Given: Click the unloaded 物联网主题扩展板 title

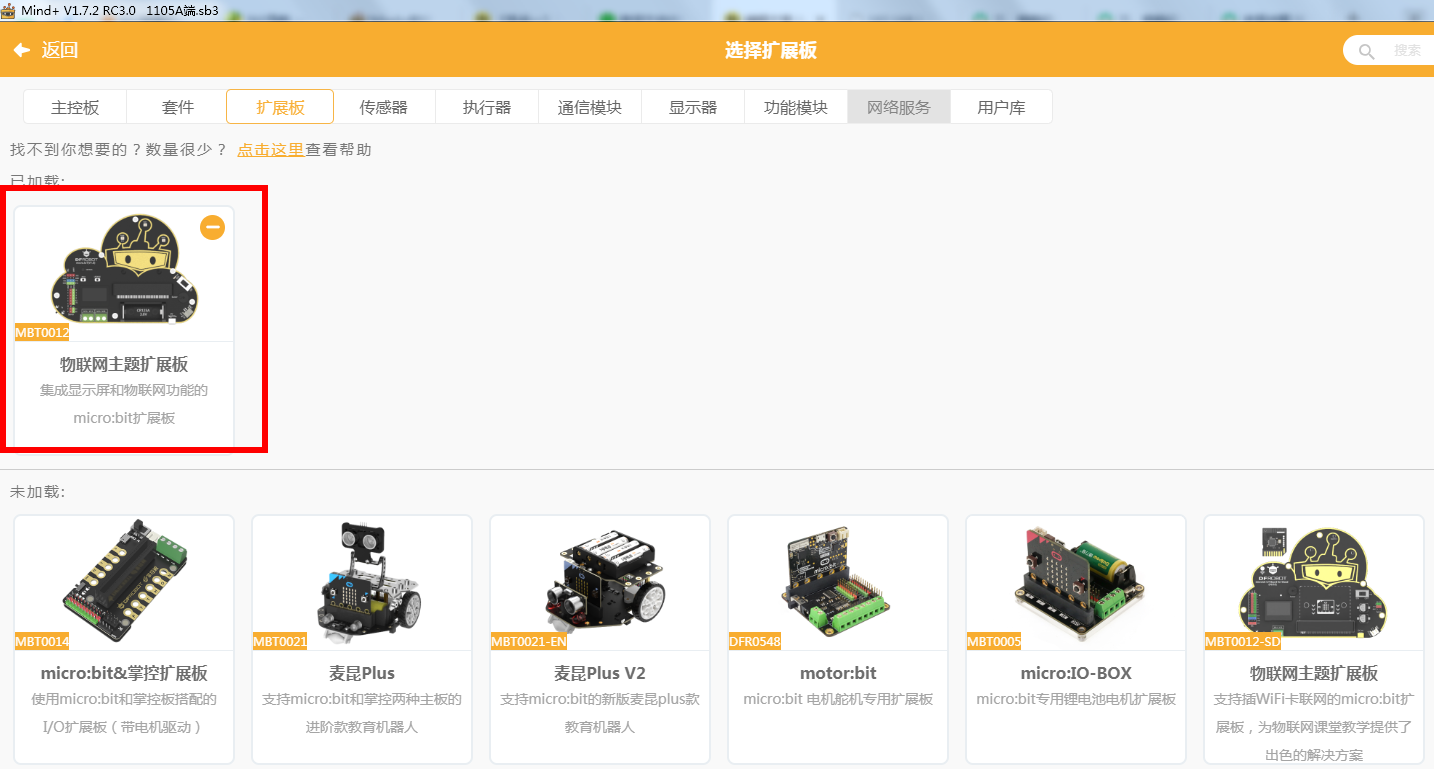Looking at the screenshot, I should tap(1314, 673).
